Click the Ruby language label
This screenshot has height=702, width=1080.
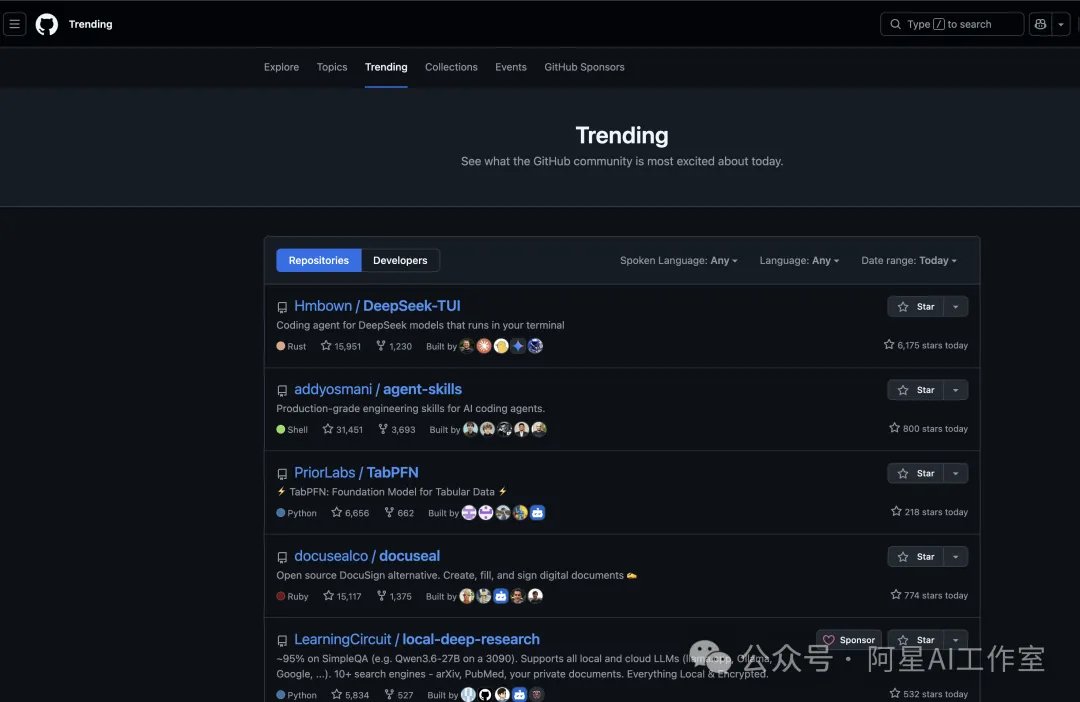pos(292,596)
